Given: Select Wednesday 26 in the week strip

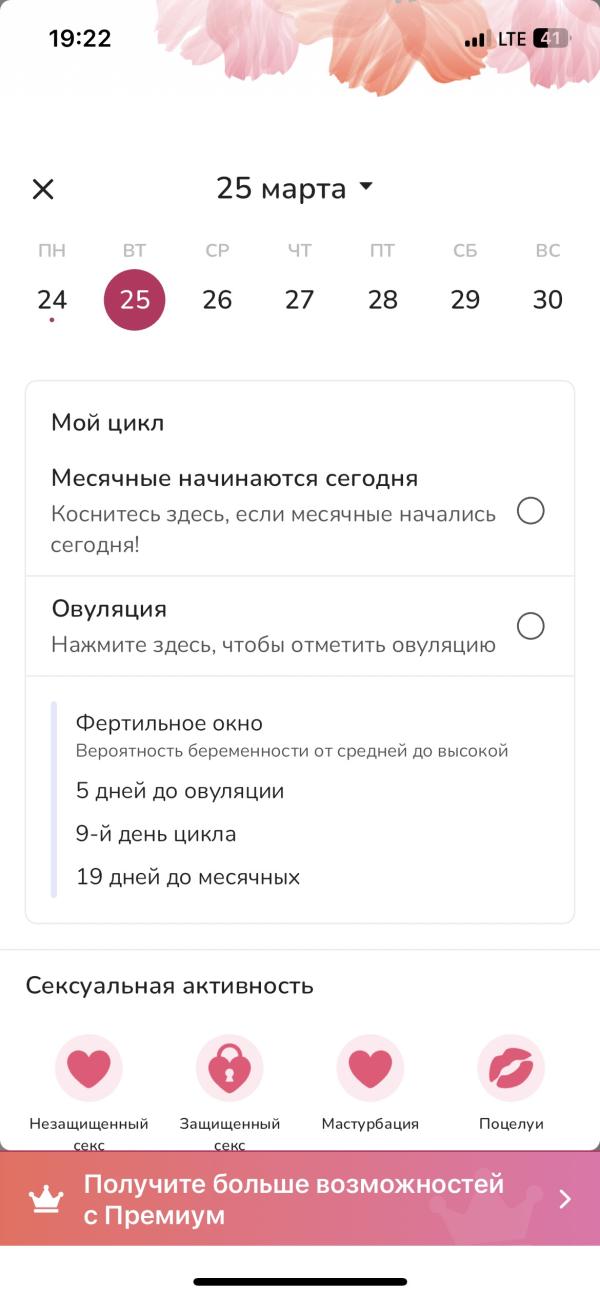Looking at the screenshot, I should (x=217, y=299).
